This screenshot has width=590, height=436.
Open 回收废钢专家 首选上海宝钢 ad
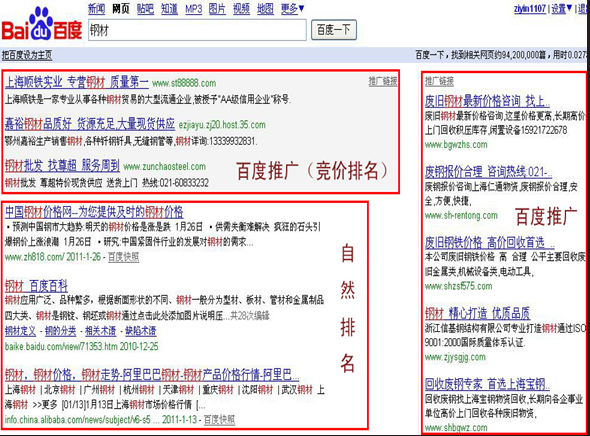click(x=487, y=384)
